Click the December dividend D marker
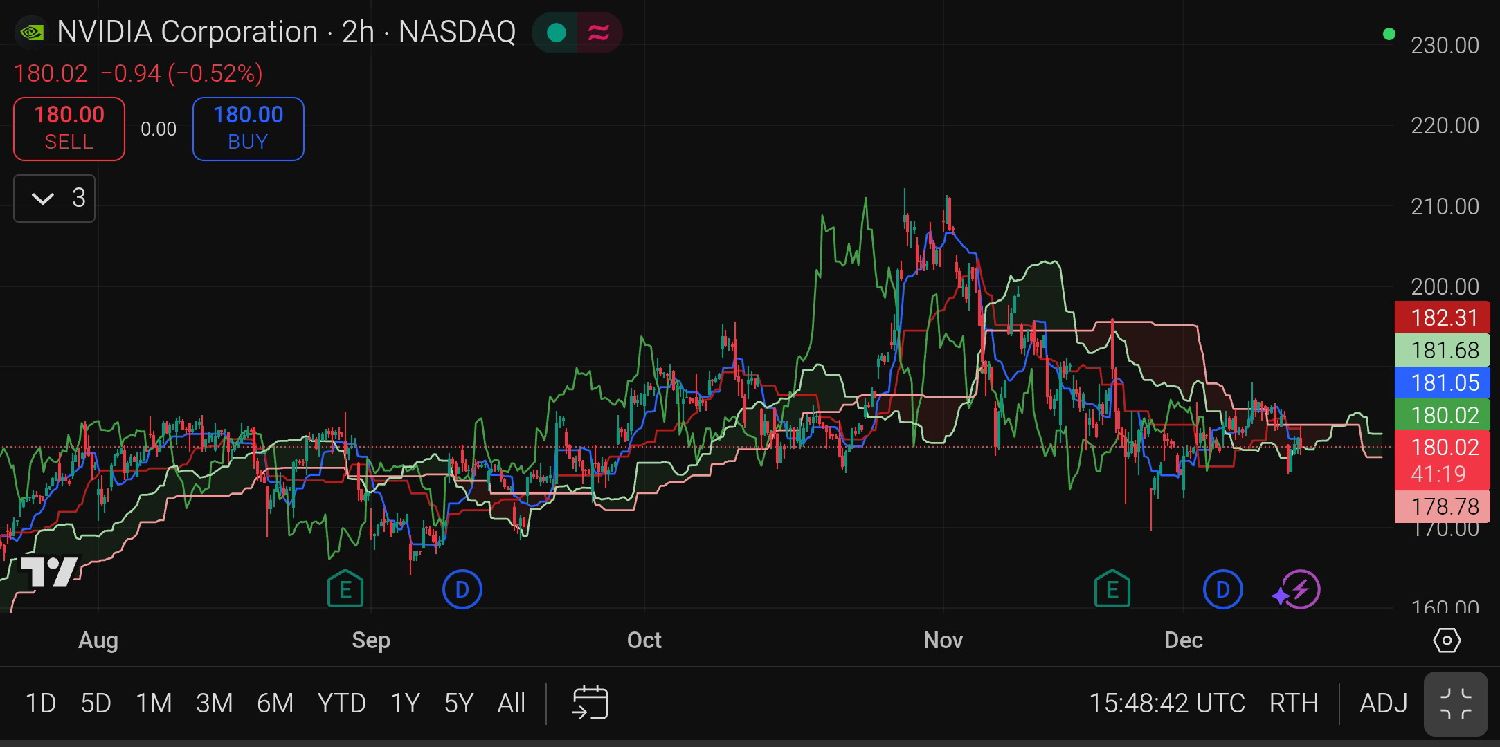 pos(1222,590)
